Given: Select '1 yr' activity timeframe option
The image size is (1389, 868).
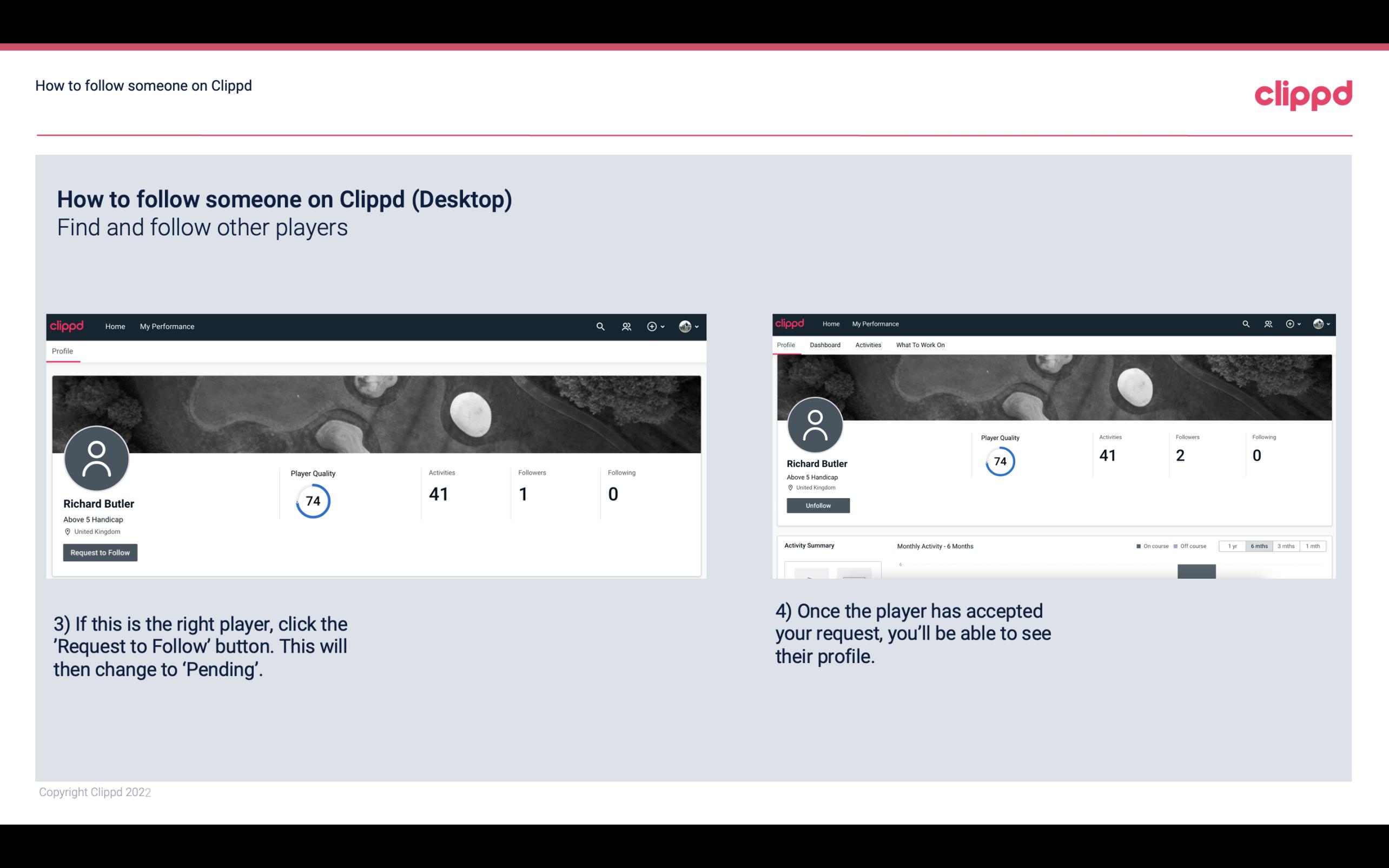Looking at the screenshot, I should pos(1234,546).
